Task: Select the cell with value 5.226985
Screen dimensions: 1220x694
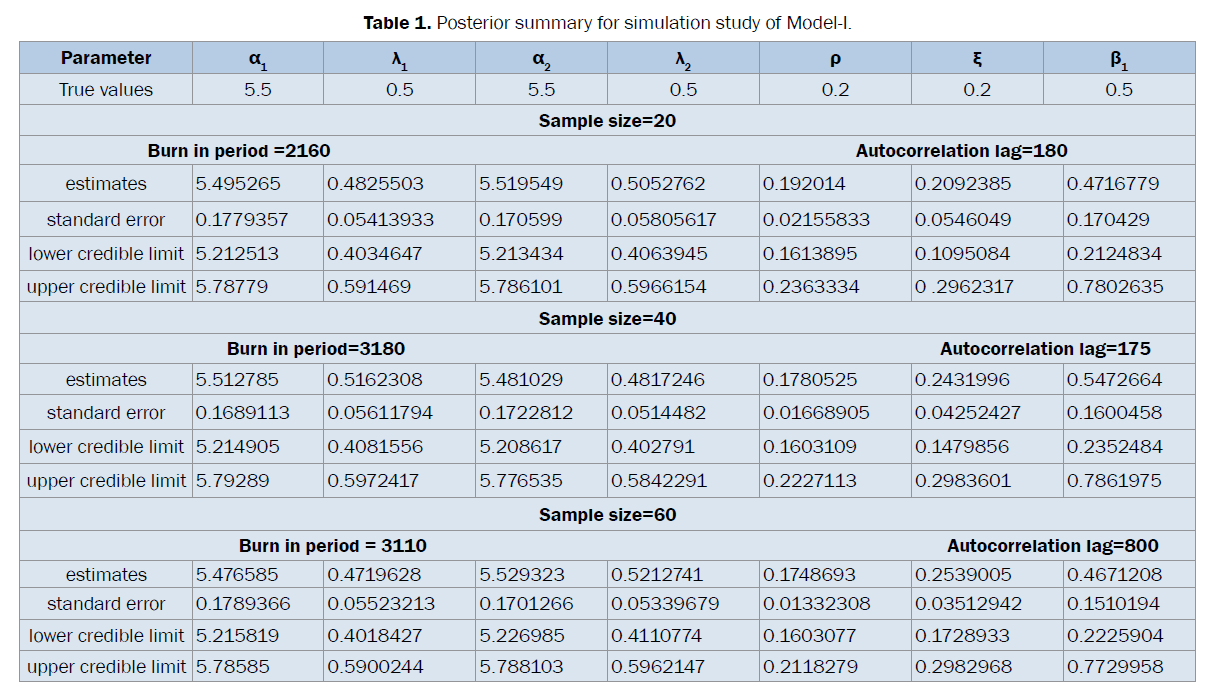Action: point(522,636)
